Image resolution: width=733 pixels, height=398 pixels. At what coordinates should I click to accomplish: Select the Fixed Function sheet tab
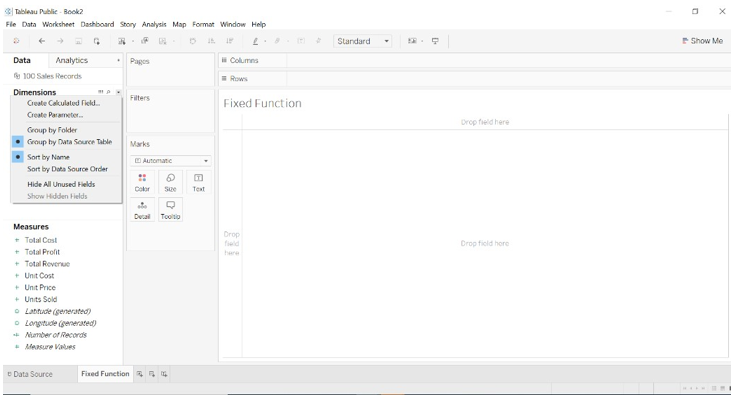pos(105,374)
